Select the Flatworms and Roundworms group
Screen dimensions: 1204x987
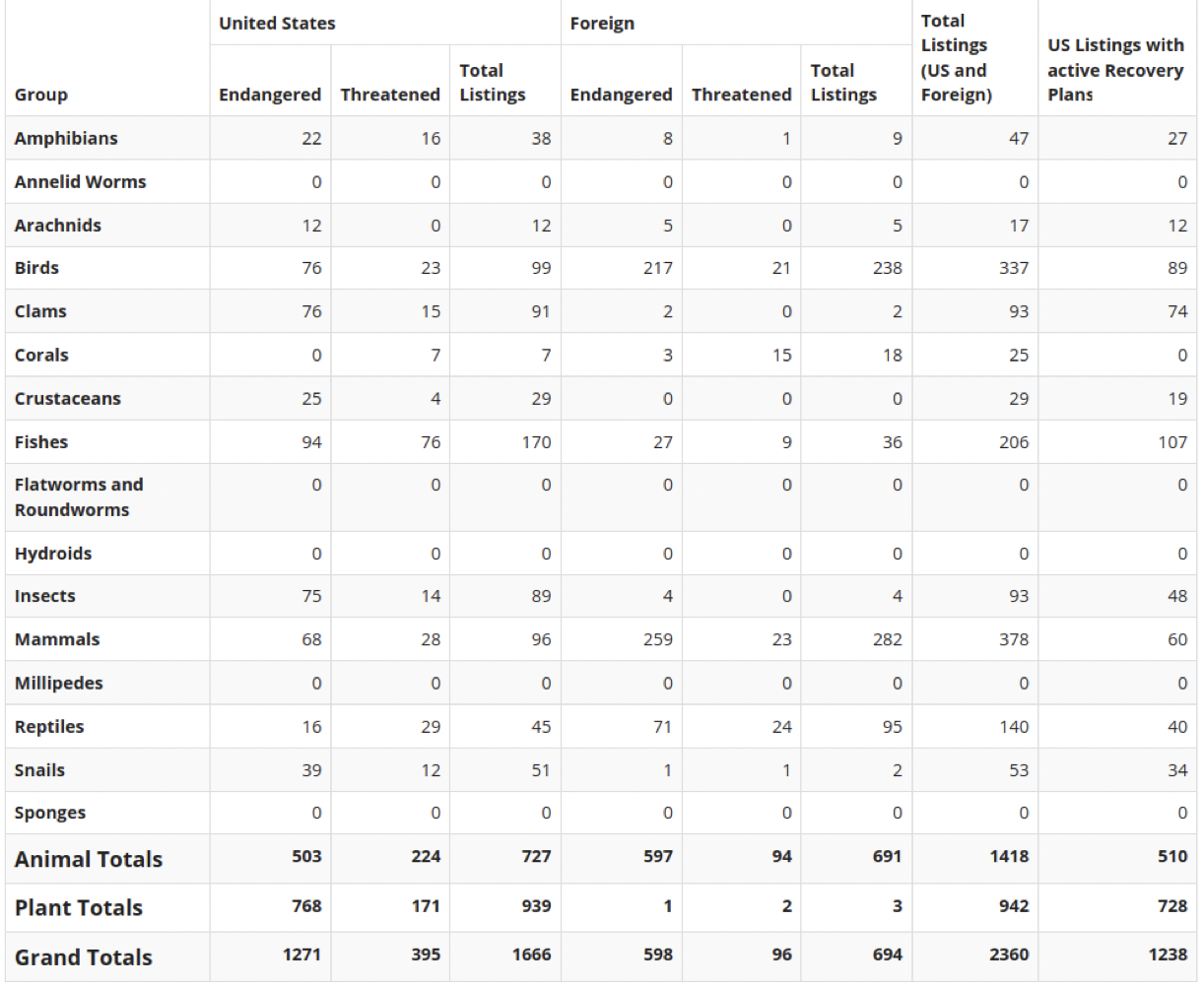tap(79, 497)
